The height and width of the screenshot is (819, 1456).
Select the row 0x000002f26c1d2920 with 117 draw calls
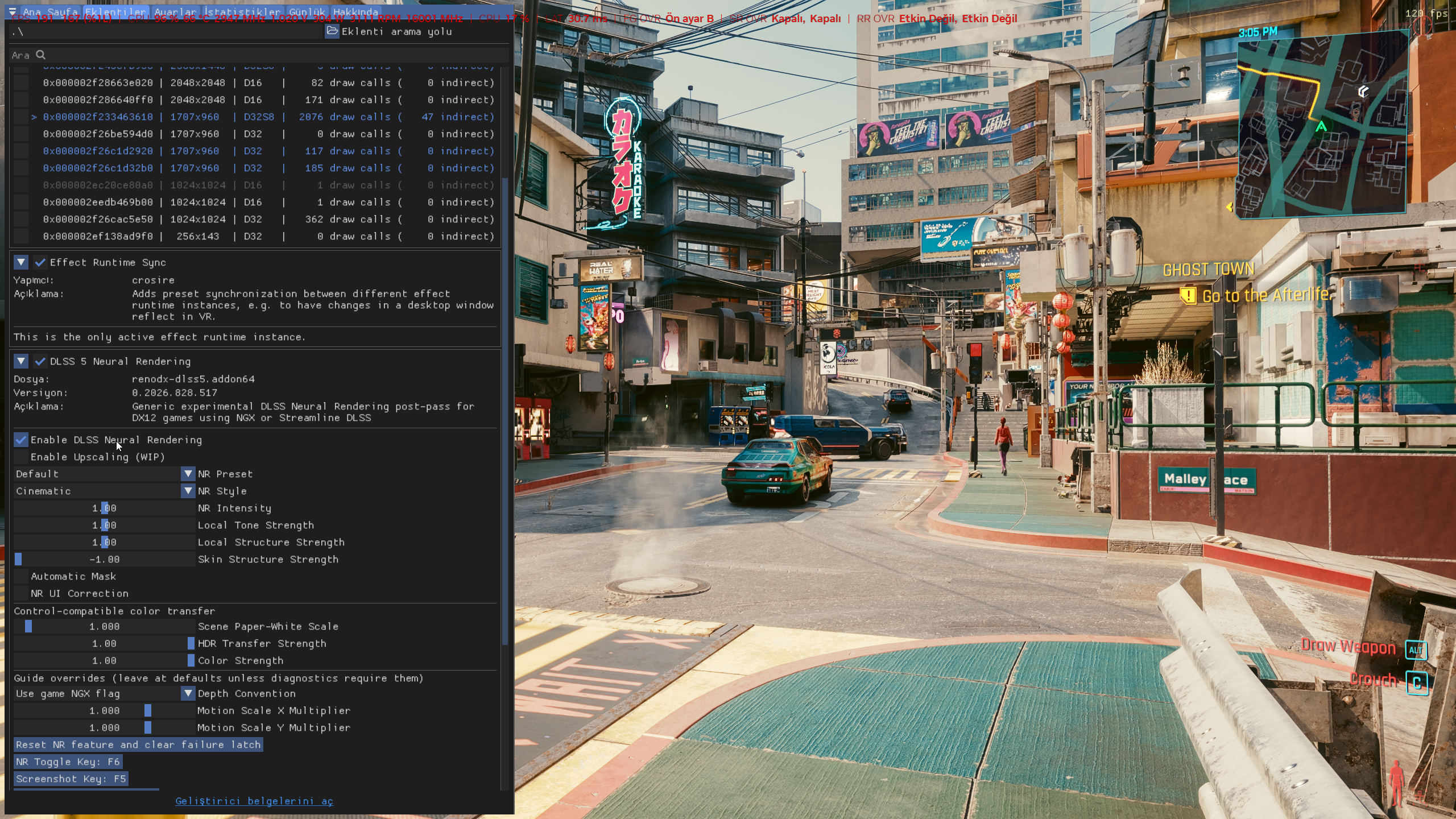(268, 151)
